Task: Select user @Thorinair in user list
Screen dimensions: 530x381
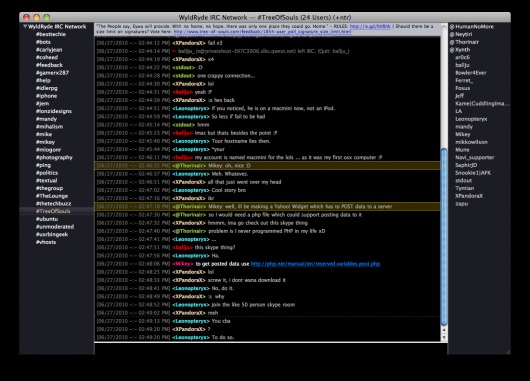Action: [464, 42]
